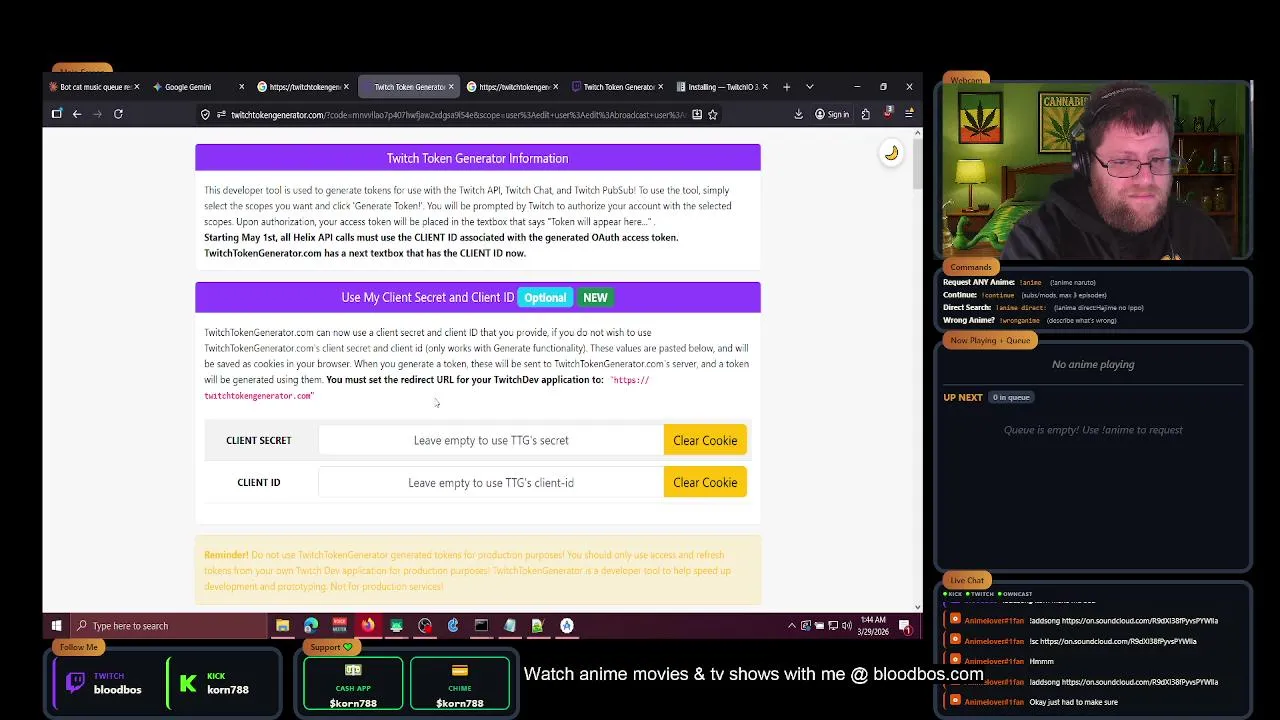Launch Microsoft Edge from the taskbar

tap(311, 626)
